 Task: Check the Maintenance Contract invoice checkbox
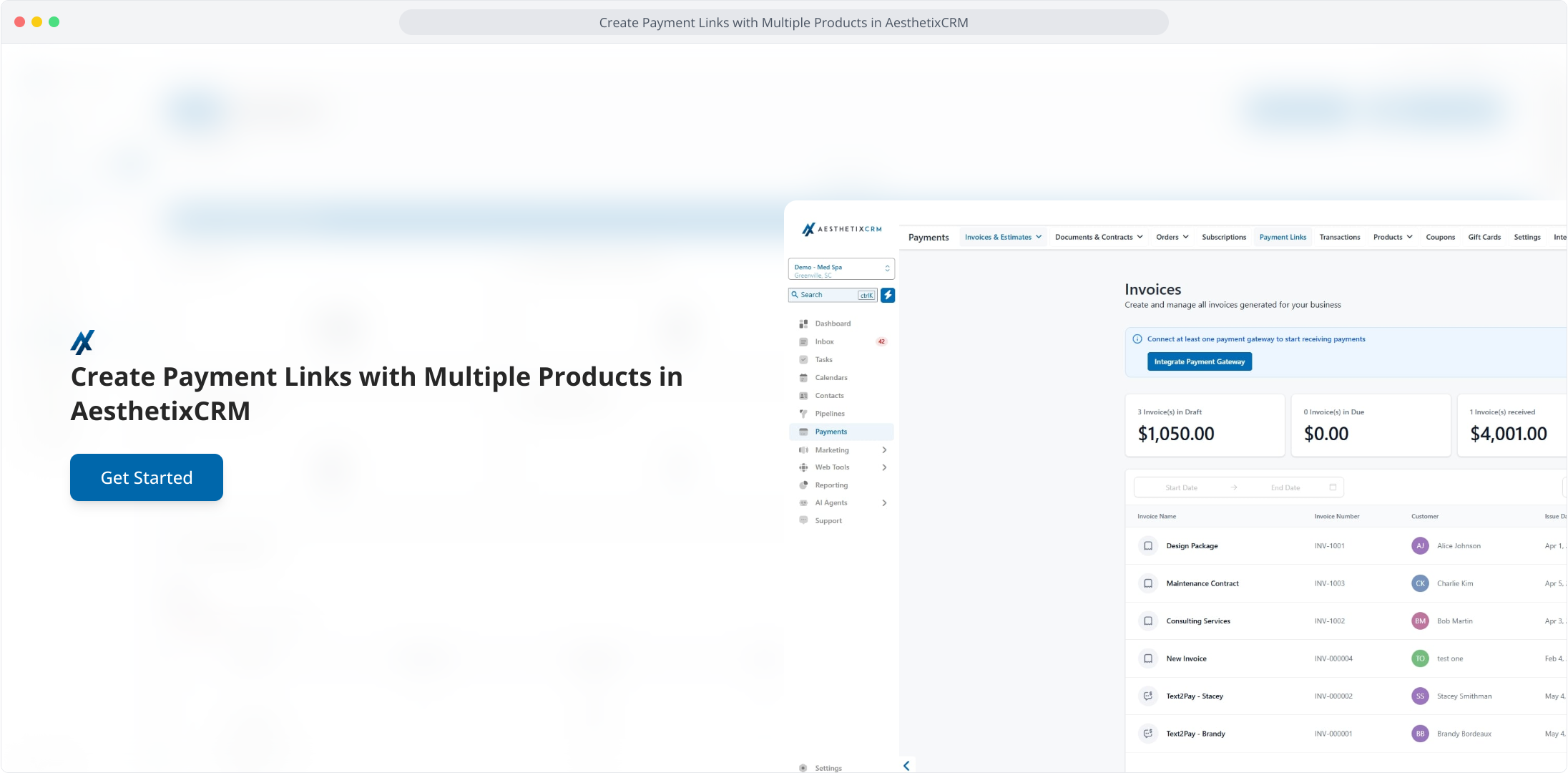[x=1148, y=583]
